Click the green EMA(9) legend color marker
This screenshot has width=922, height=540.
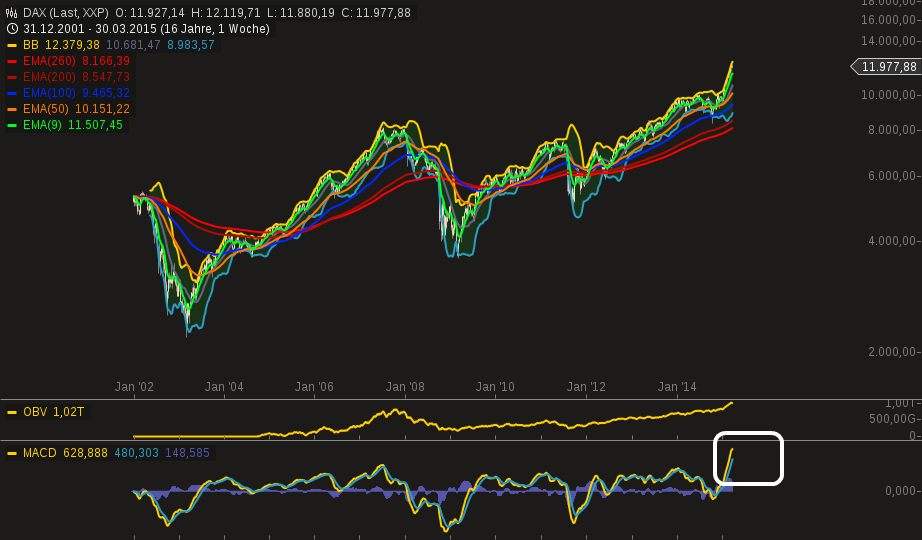[x=12, y=125]
